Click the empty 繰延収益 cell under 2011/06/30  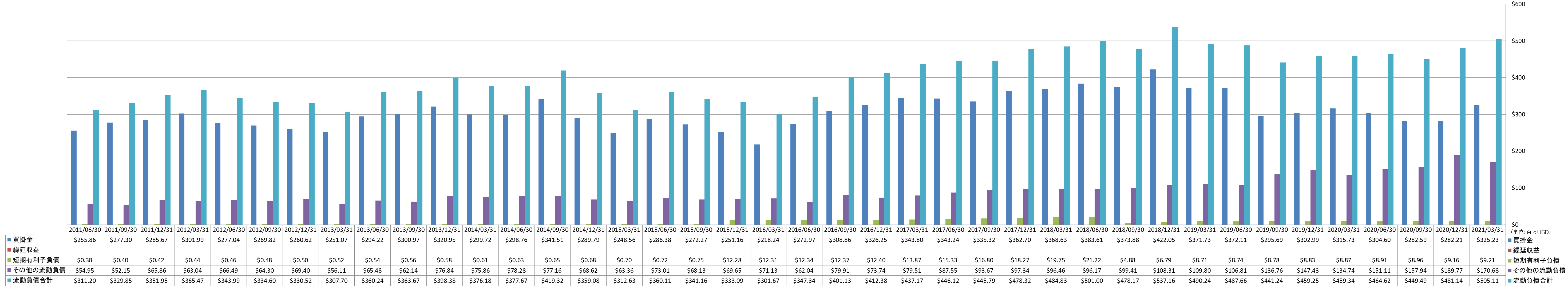(85, 250)
